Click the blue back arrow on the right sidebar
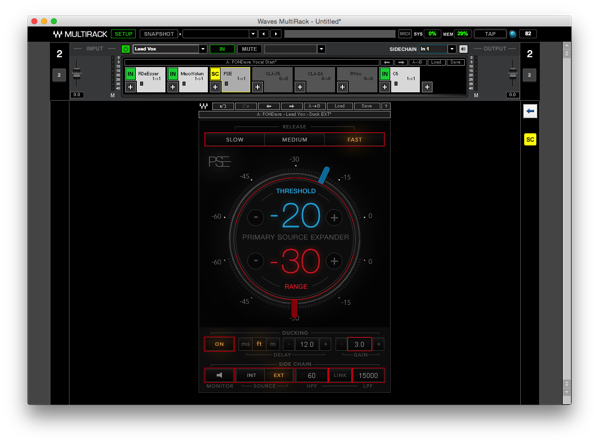 (530, 111)
